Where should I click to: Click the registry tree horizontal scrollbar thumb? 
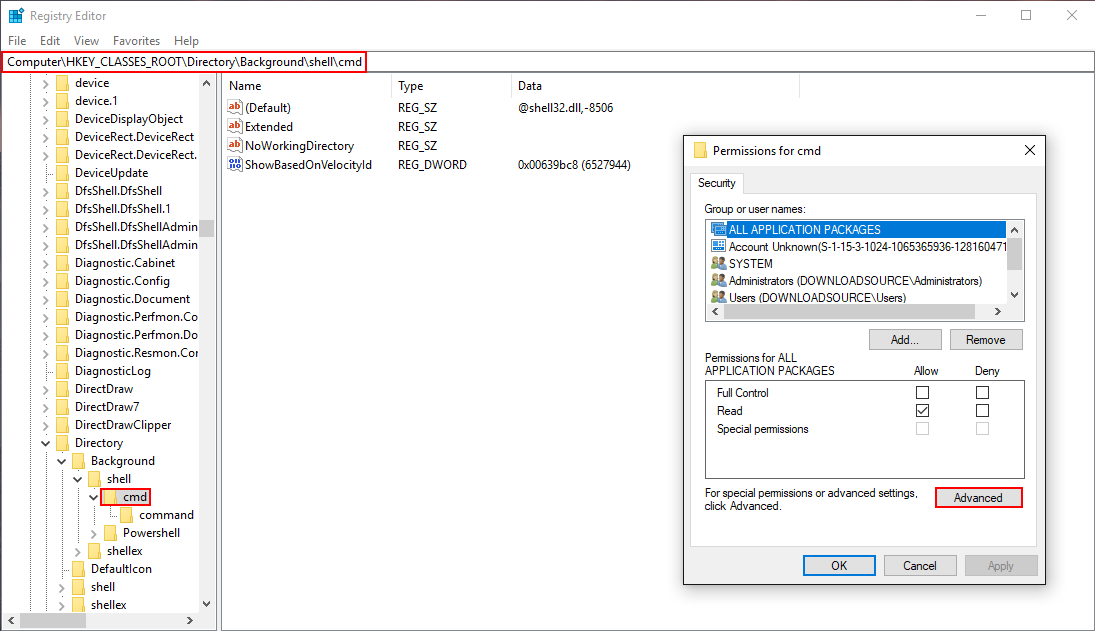click(x=53, y=620)
